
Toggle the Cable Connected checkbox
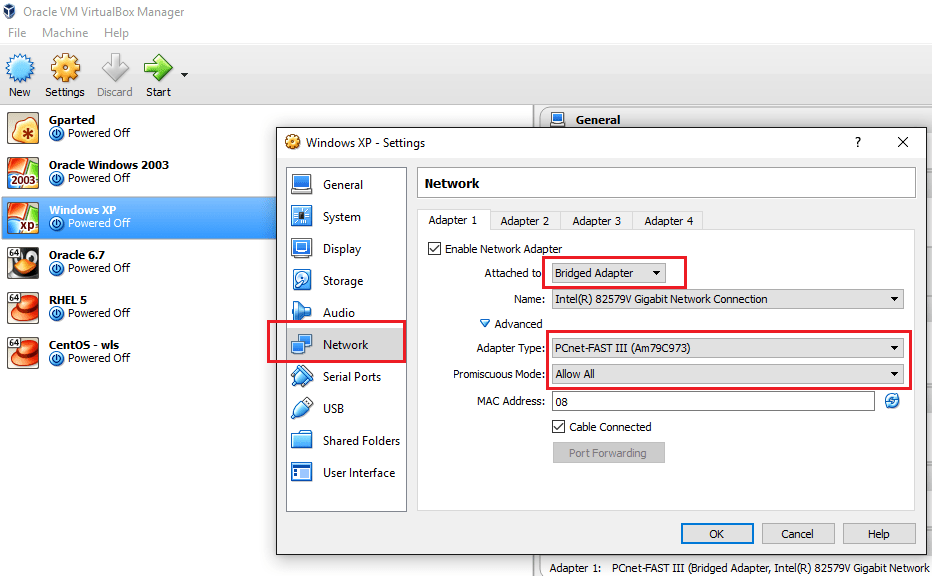point(558,427)
